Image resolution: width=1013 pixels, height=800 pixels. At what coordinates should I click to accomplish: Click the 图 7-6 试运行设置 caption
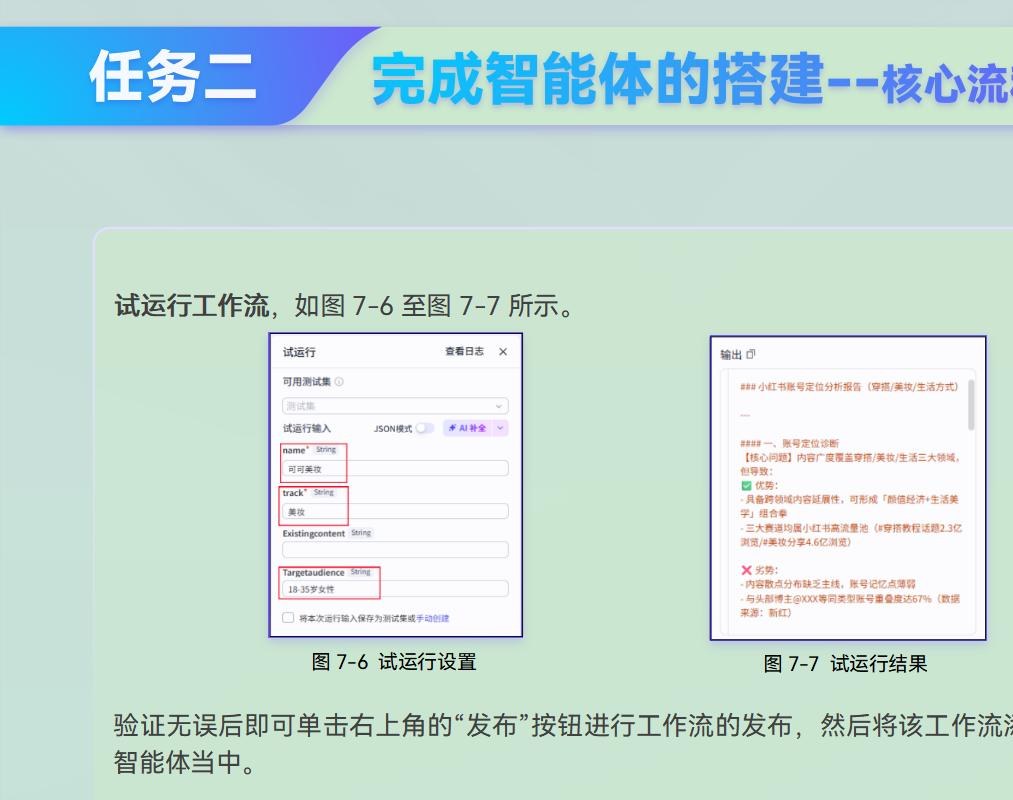click(394, 662)
